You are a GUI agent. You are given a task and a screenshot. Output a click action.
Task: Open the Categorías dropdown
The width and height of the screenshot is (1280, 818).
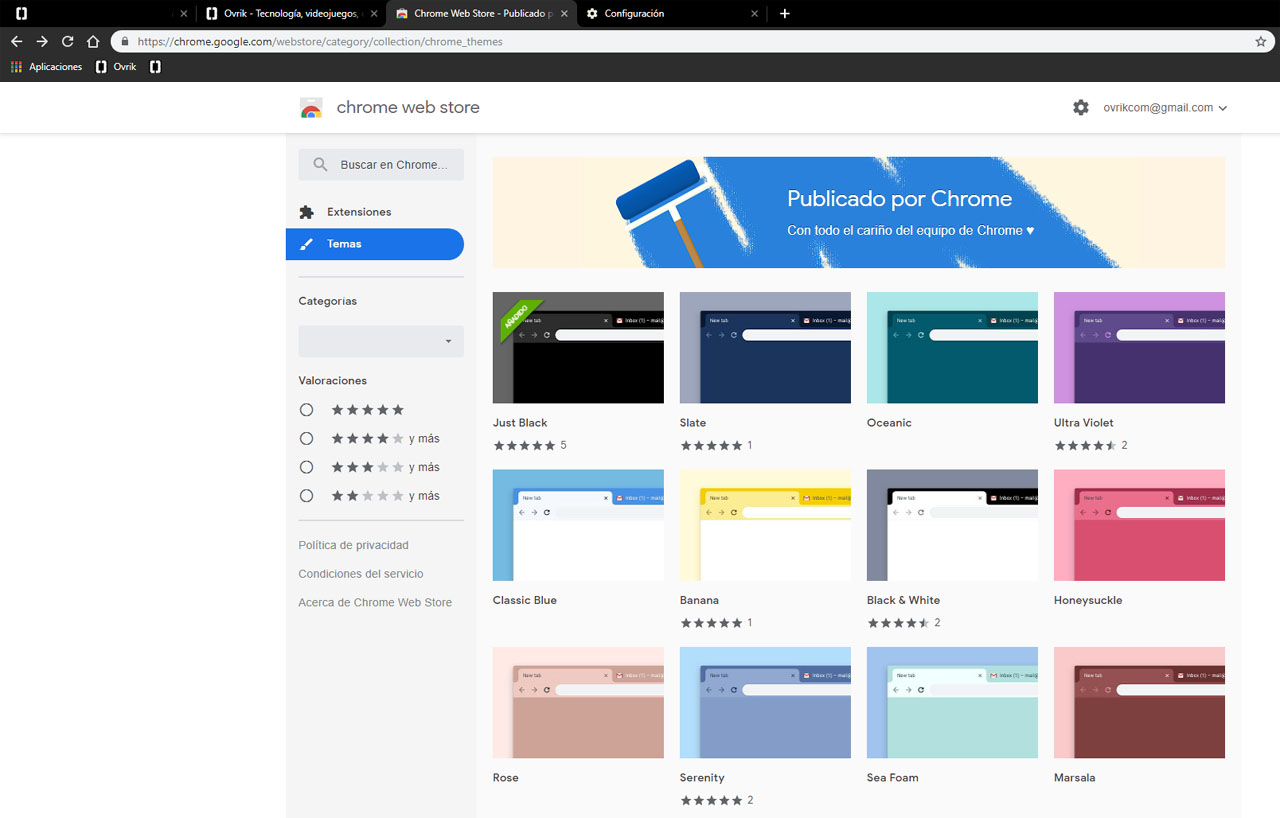[x=381, y=341]
